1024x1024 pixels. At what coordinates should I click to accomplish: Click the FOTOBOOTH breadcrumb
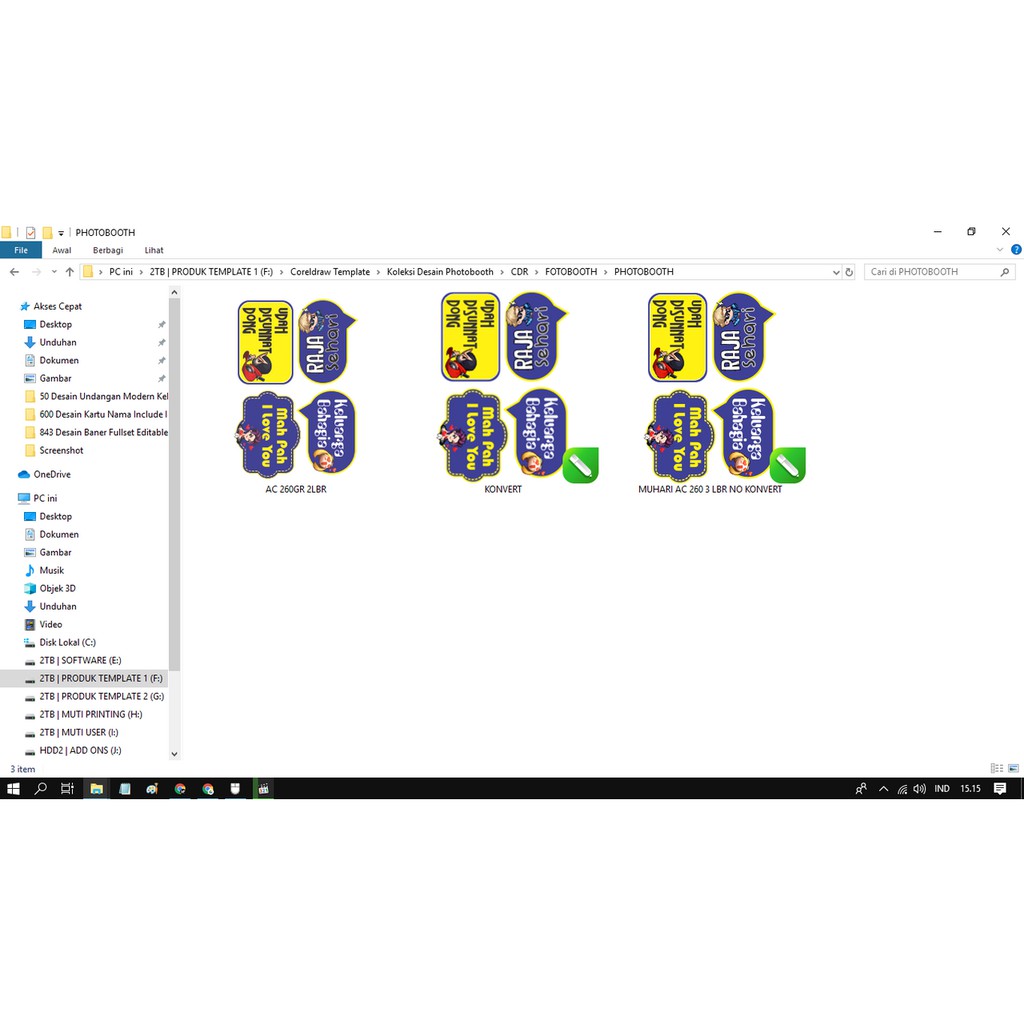(571, 272)
